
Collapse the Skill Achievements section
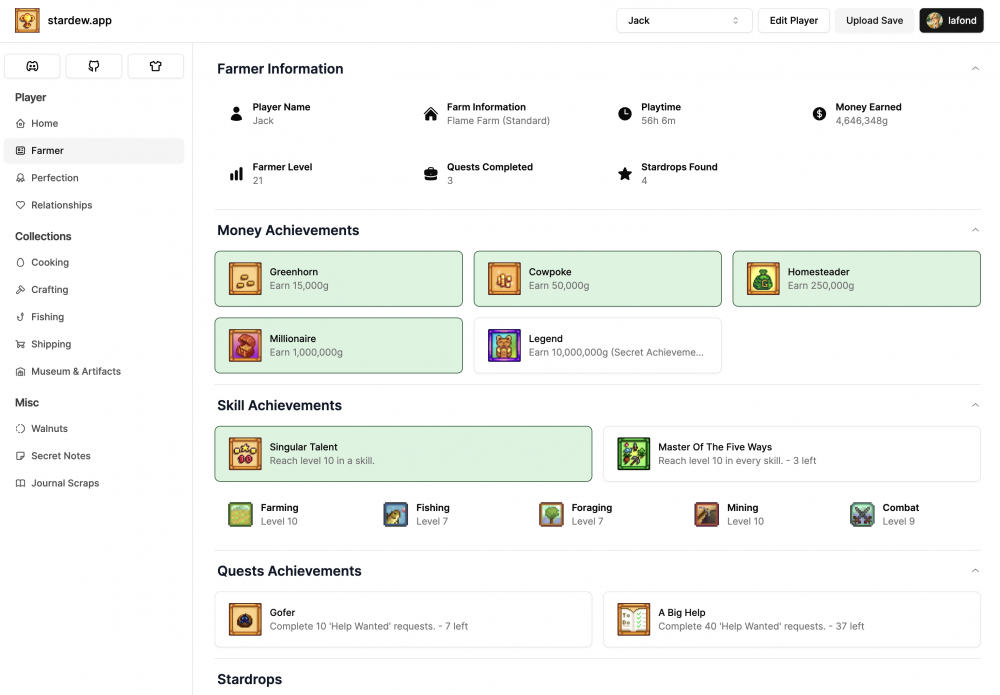pyautogui.click(x=975, y=405)
